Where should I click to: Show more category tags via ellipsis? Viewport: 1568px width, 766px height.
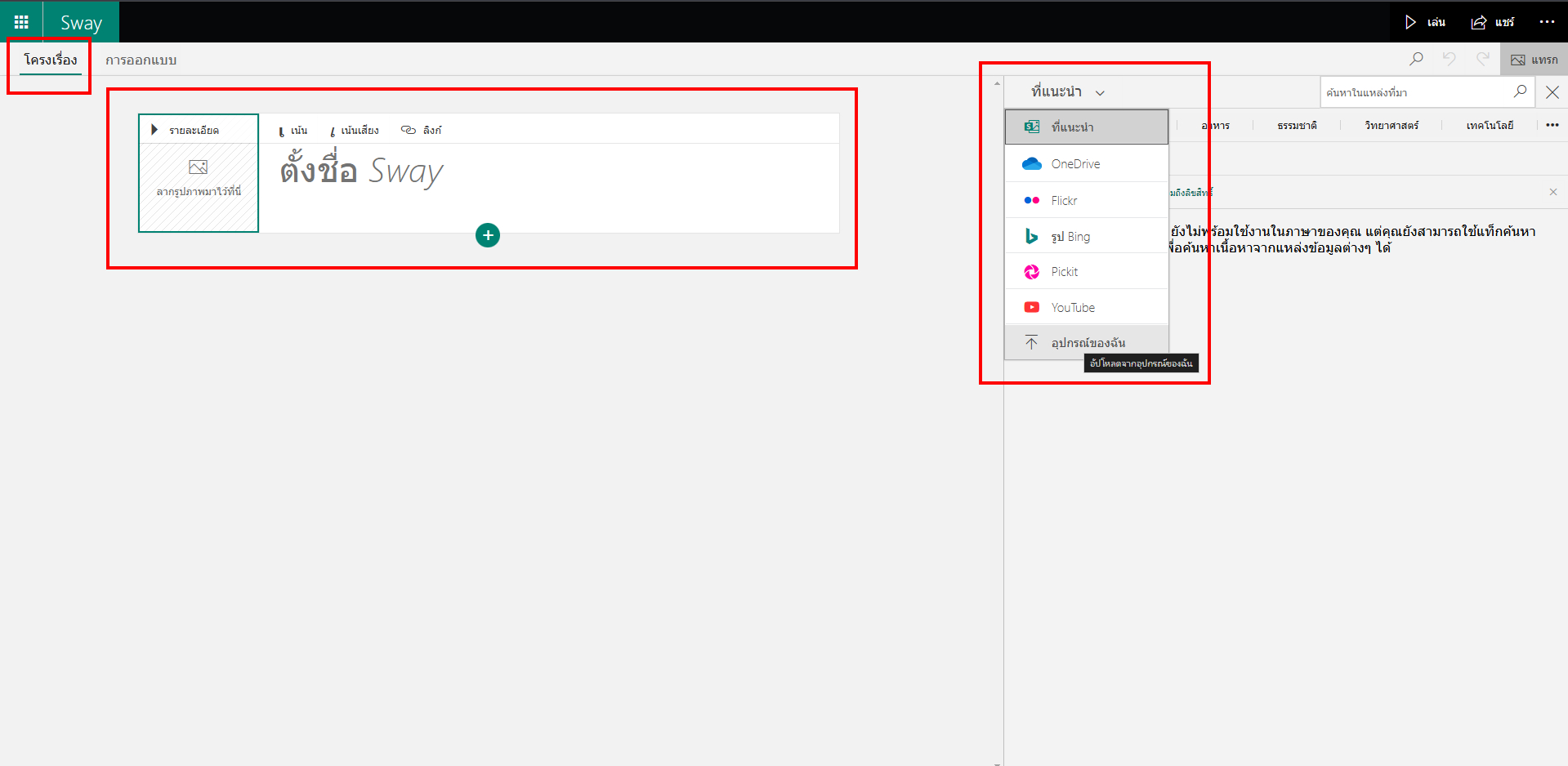[x=1552, y=125]
